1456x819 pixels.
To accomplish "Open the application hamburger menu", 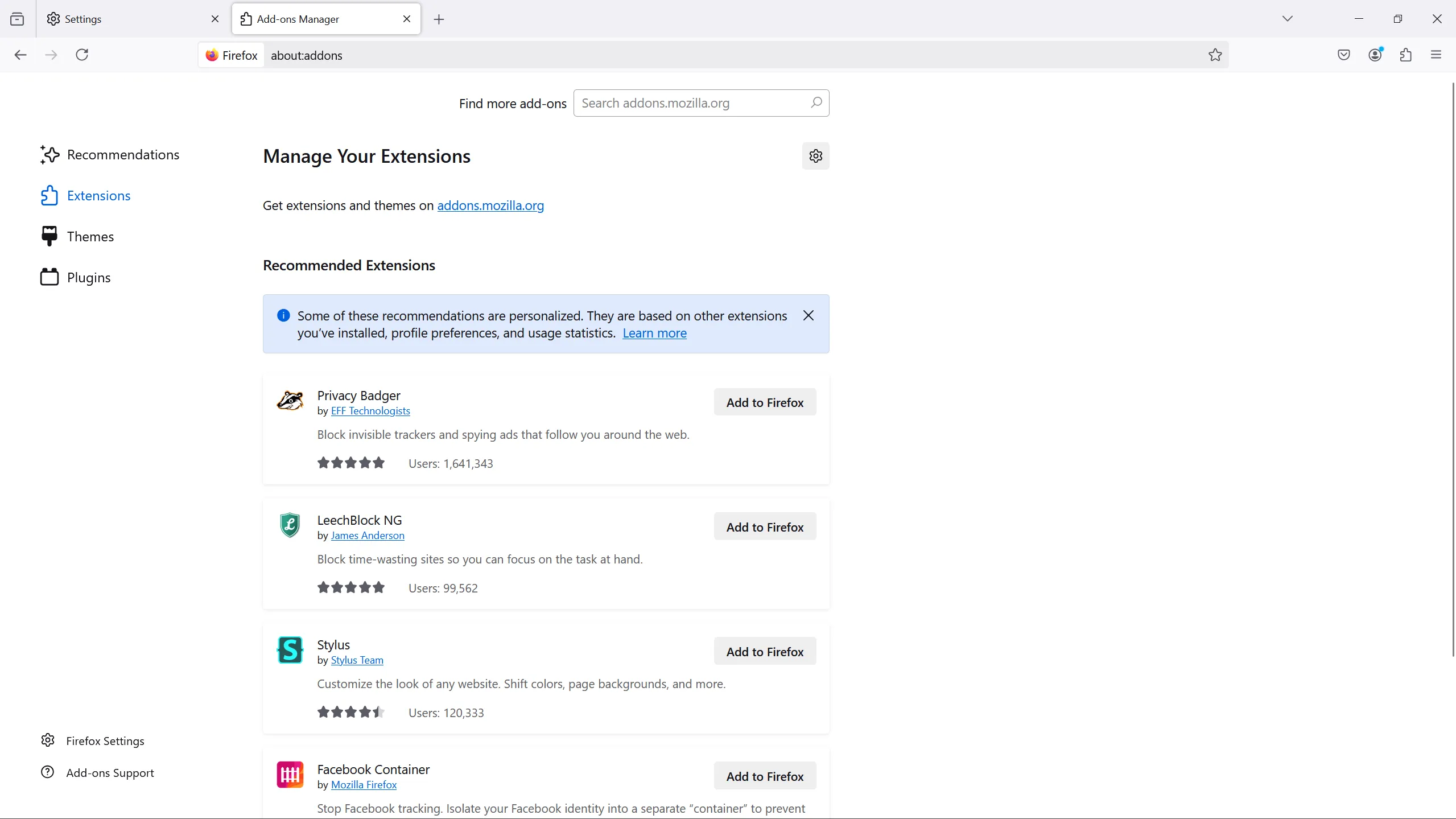I will (1436, 55).
